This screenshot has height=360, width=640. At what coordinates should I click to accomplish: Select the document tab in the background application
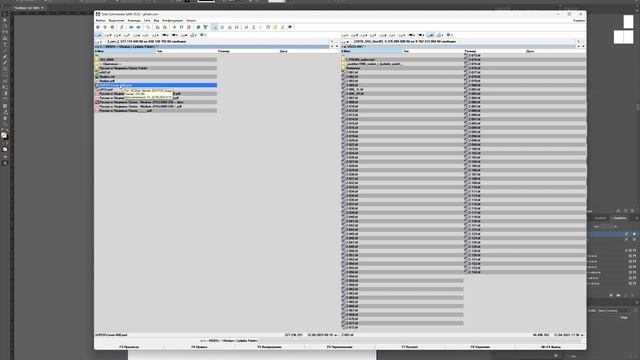[x=29, y=8]
